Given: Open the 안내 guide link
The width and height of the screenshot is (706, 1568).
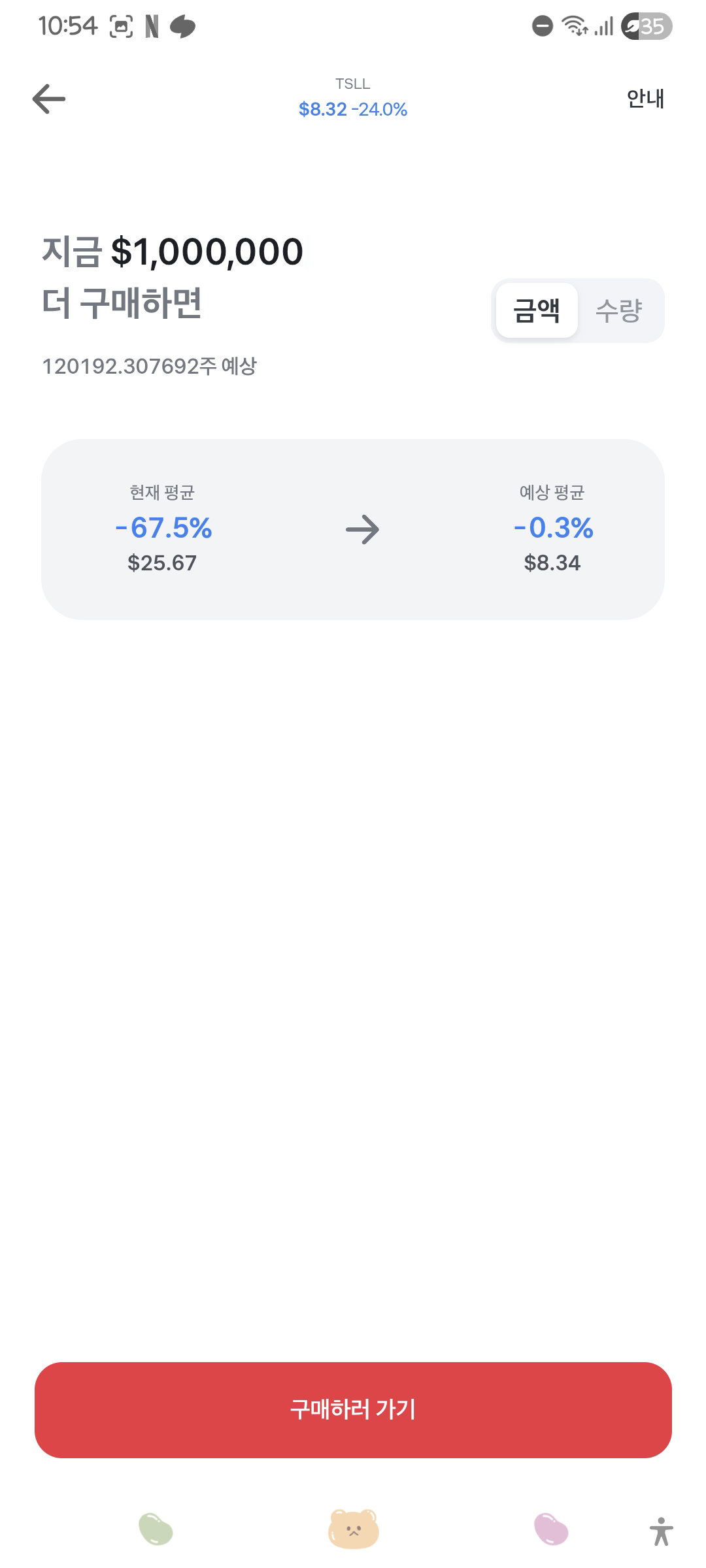Looking at the screenshot, I should point(645,98).
